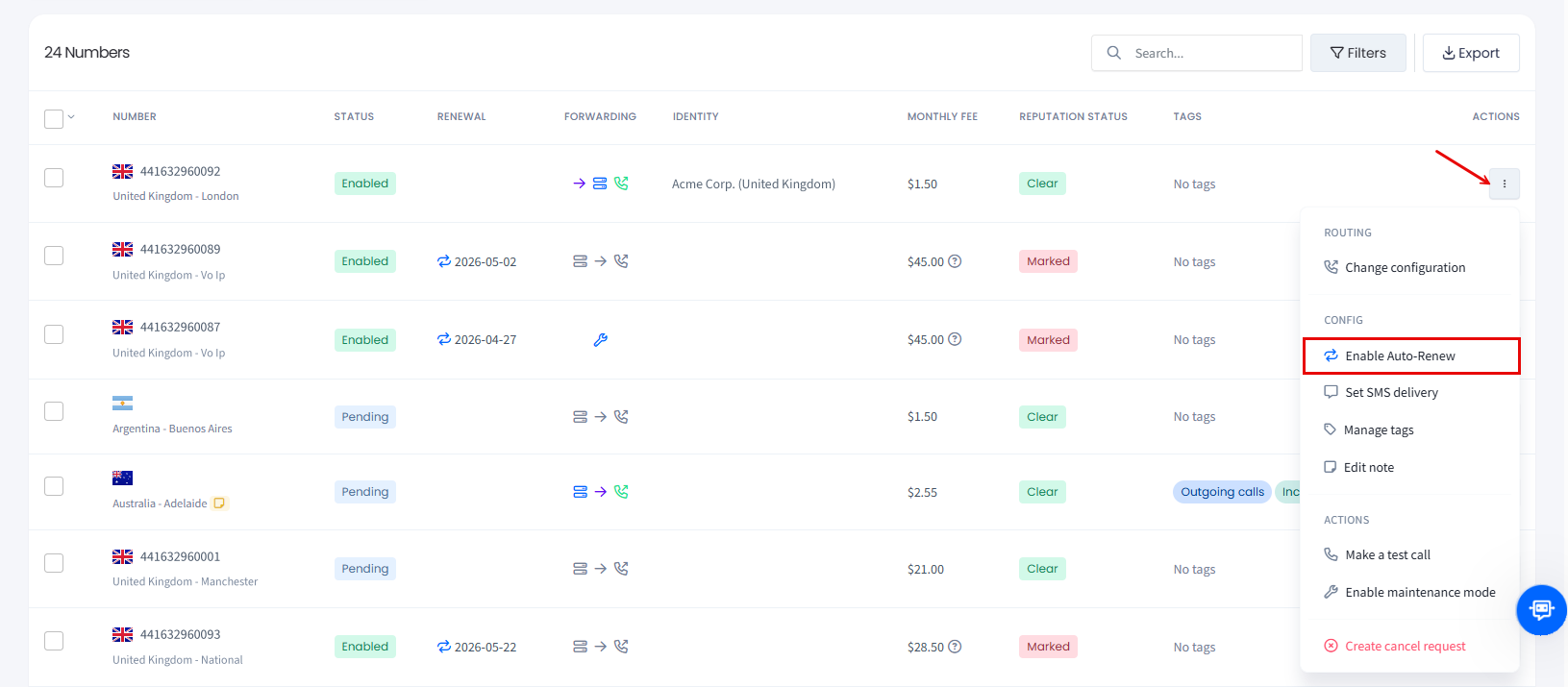Click the auto-renew icon beside 2026-05-22
The image size is (1568, 687).
[444, 647]
